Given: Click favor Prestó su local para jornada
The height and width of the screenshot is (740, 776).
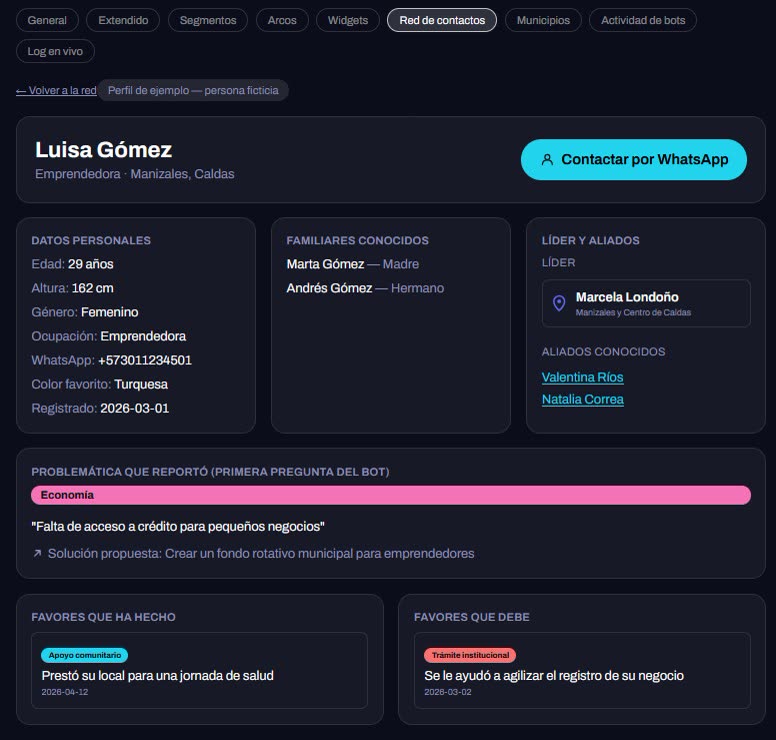Looking at the screenshot, I should pyautogui.click(x=157, y=676).
